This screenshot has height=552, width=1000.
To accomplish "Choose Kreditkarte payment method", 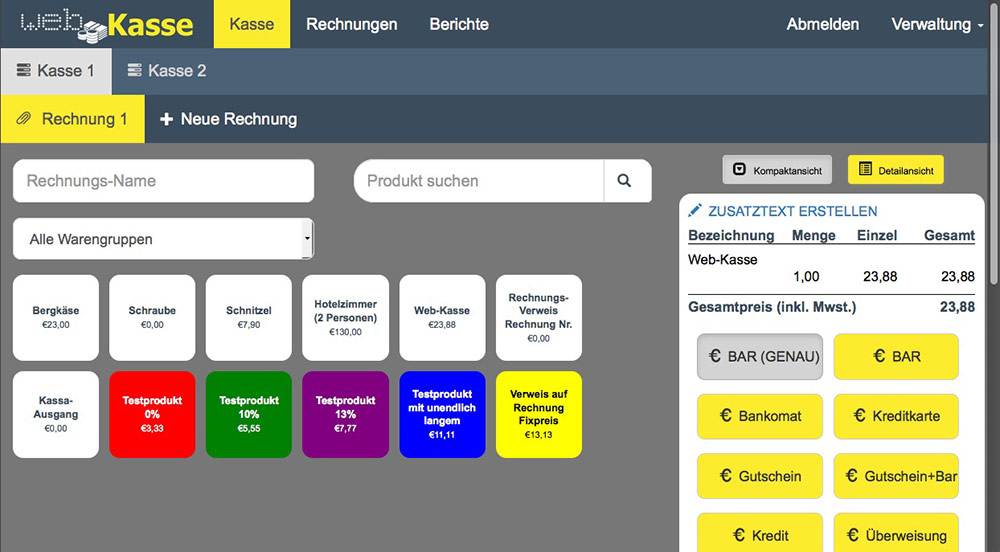I will coord(895,416).
